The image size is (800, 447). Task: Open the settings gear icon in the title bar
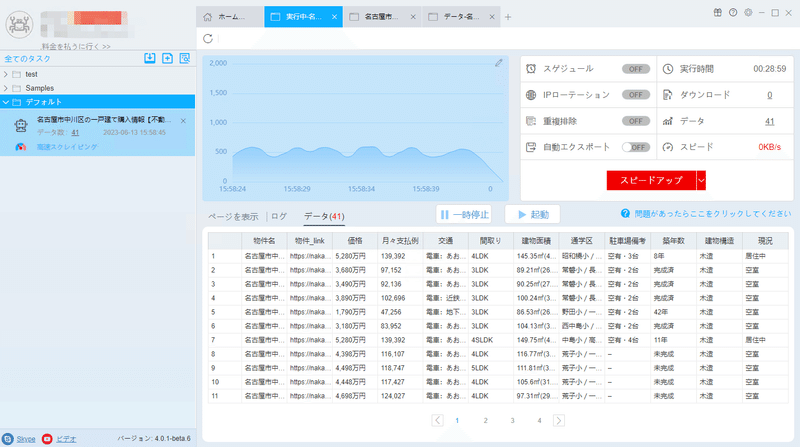[x=748, y=12]
